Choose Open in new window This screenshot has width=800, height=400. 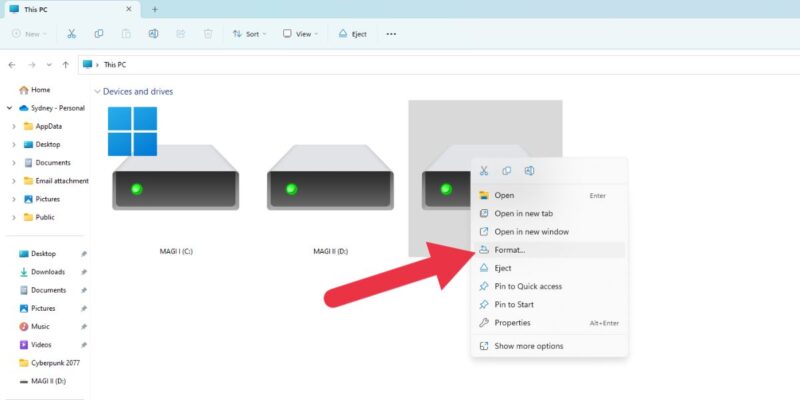click(x=549, y=232)
